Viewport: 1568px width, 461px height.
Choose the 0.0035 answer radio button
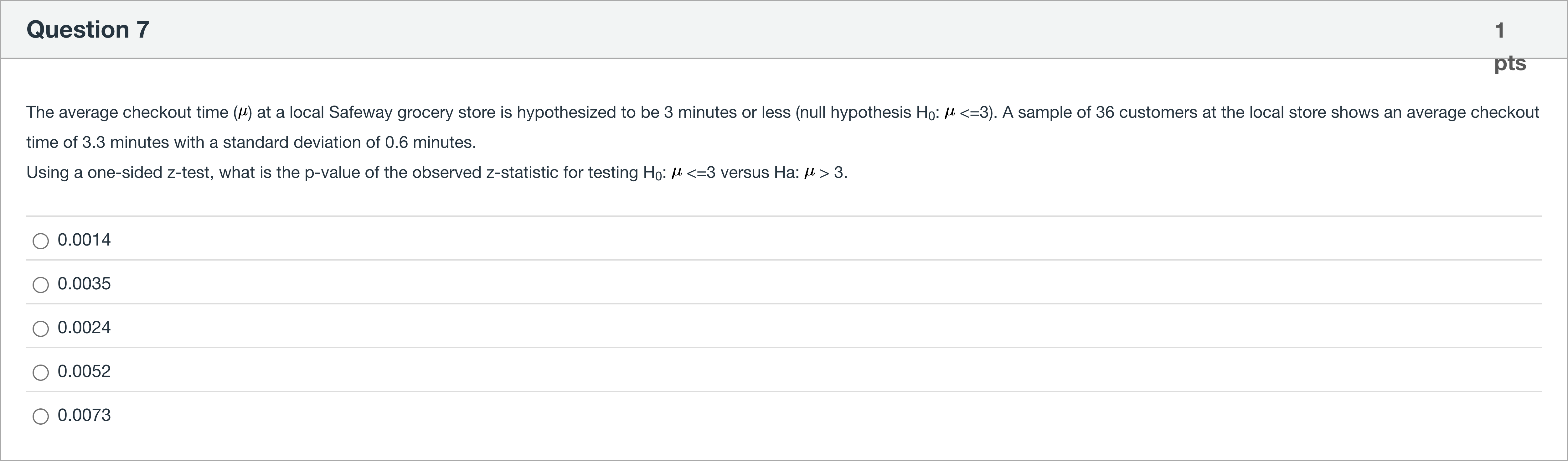point(41,285)
